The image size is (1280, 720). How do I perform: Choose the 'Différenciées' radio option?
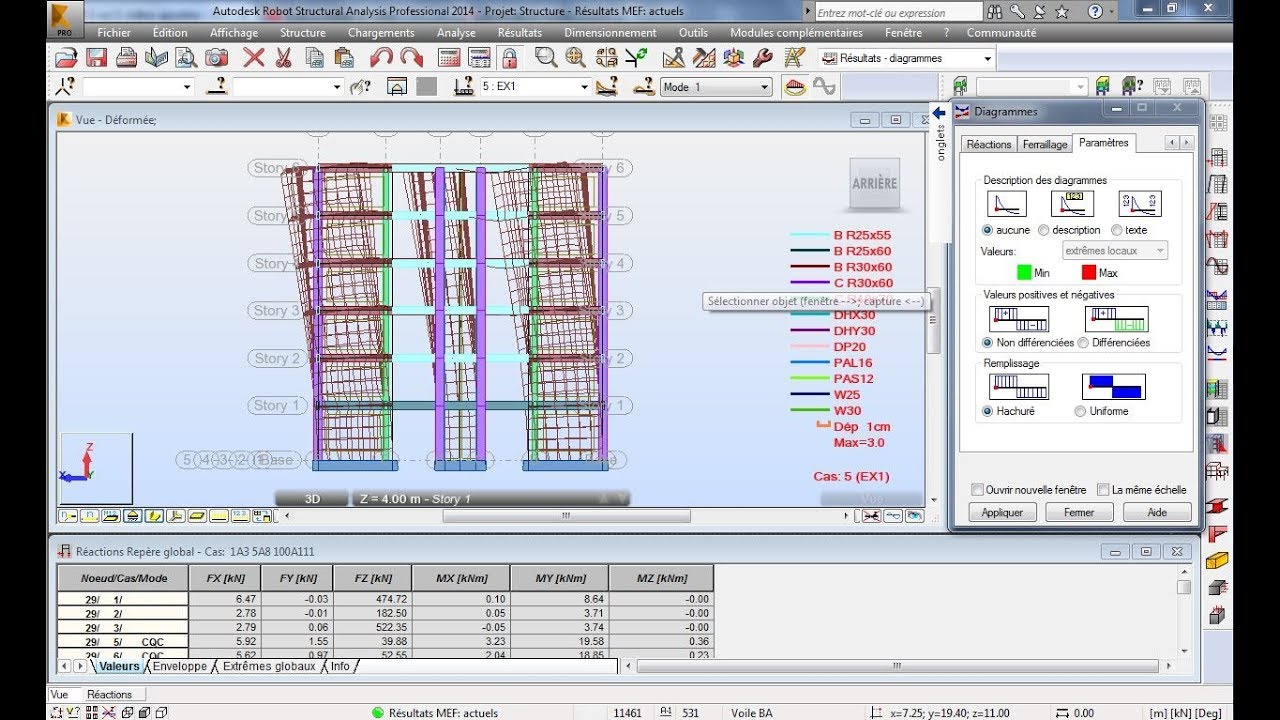tap(1083, 342)
